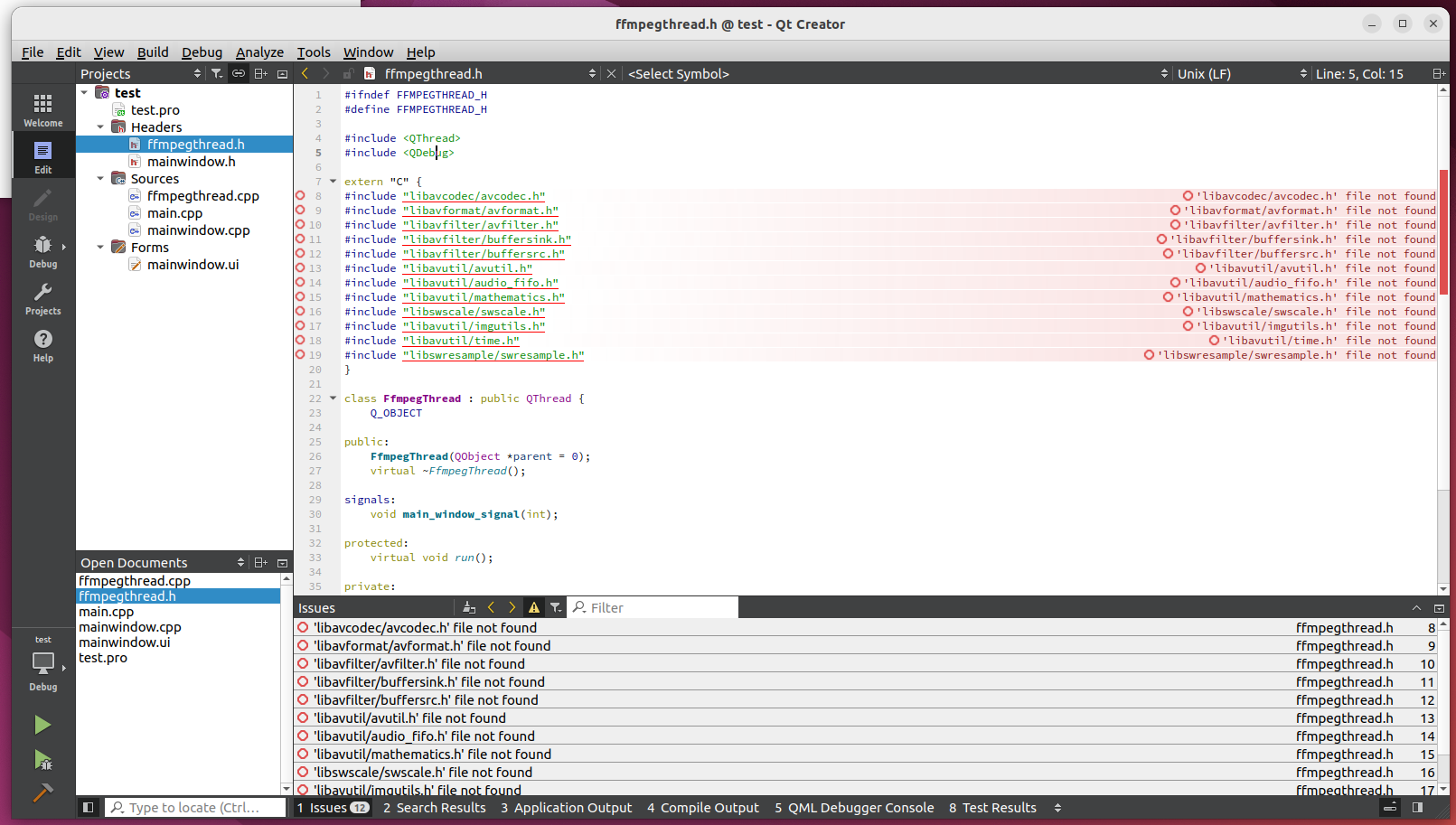Switch to Application Output pane
Image resolution: width=1456 pixels, height=825 pixels.
coord(567,807)
